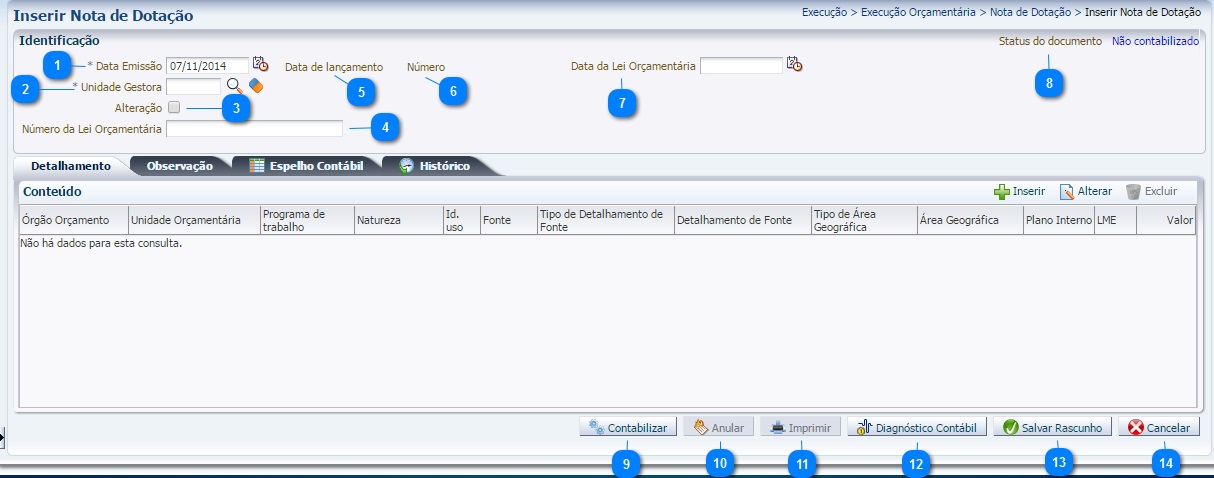The image size is (1214, 478).
Task: Click the Unidade Gestora search magnifier icon
Action: (233, 86)
